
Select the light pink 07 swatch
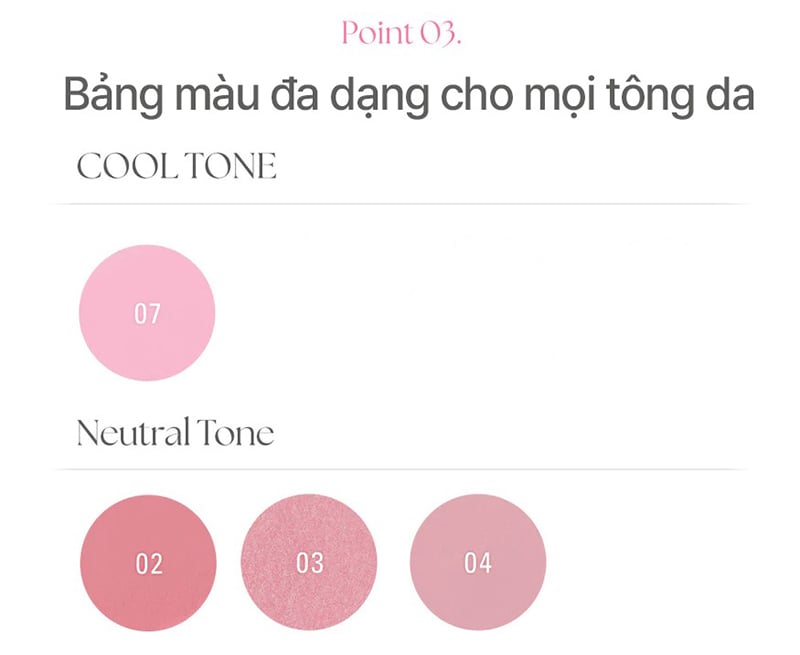point(147,313)
